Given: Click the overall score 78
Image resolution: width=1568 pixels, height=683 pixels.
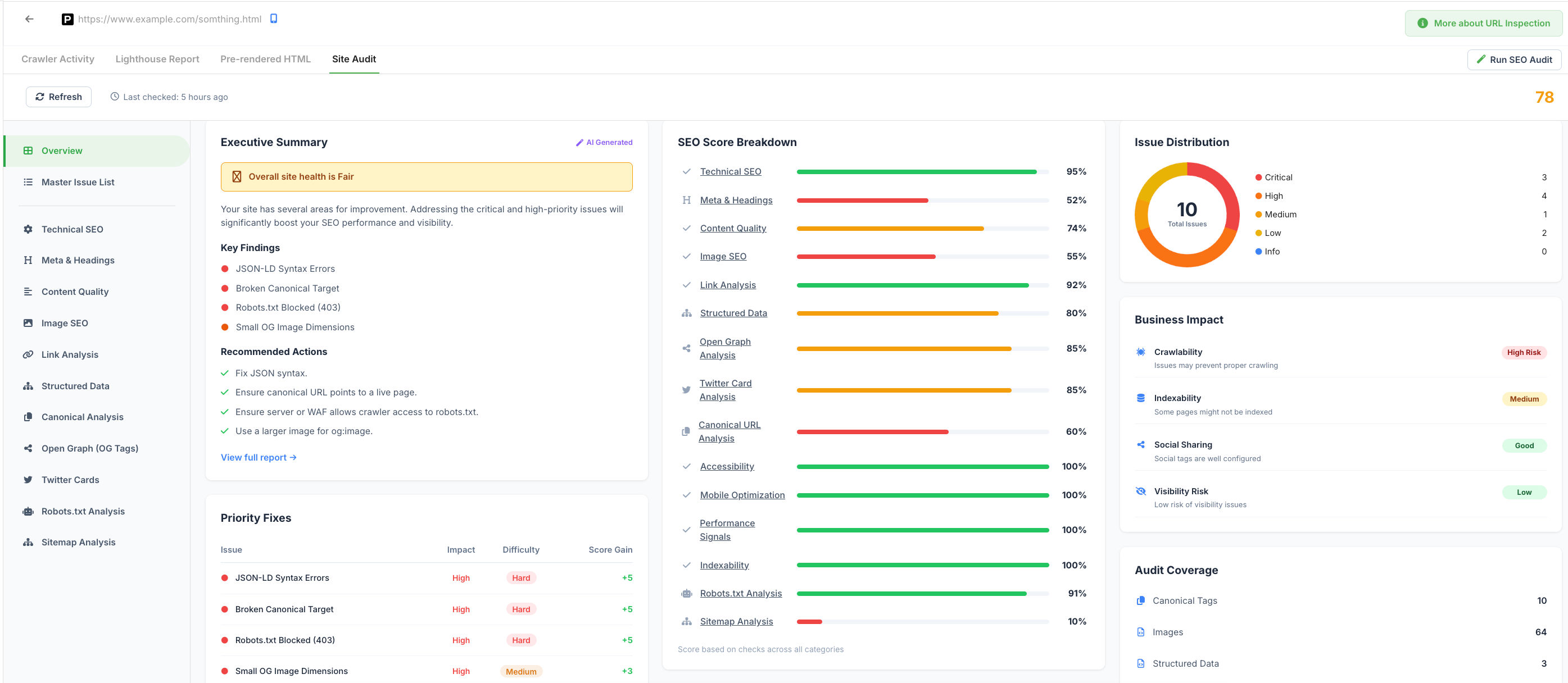Looking at the screenshot, I should 1544,97.
